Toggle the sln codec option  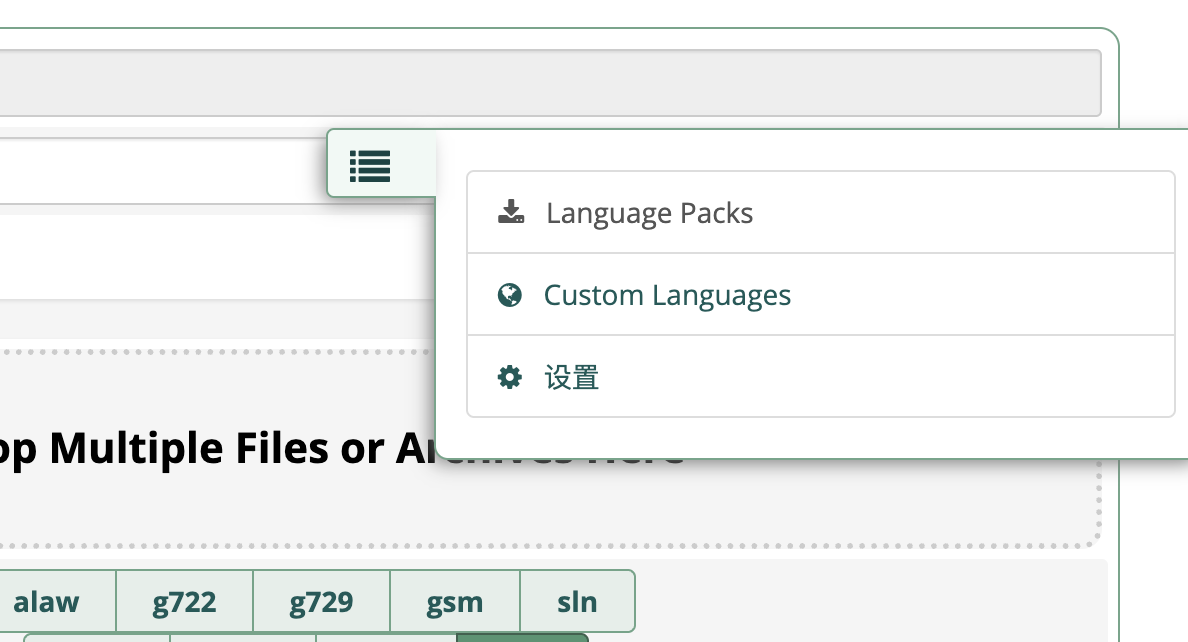click(577, 602)
